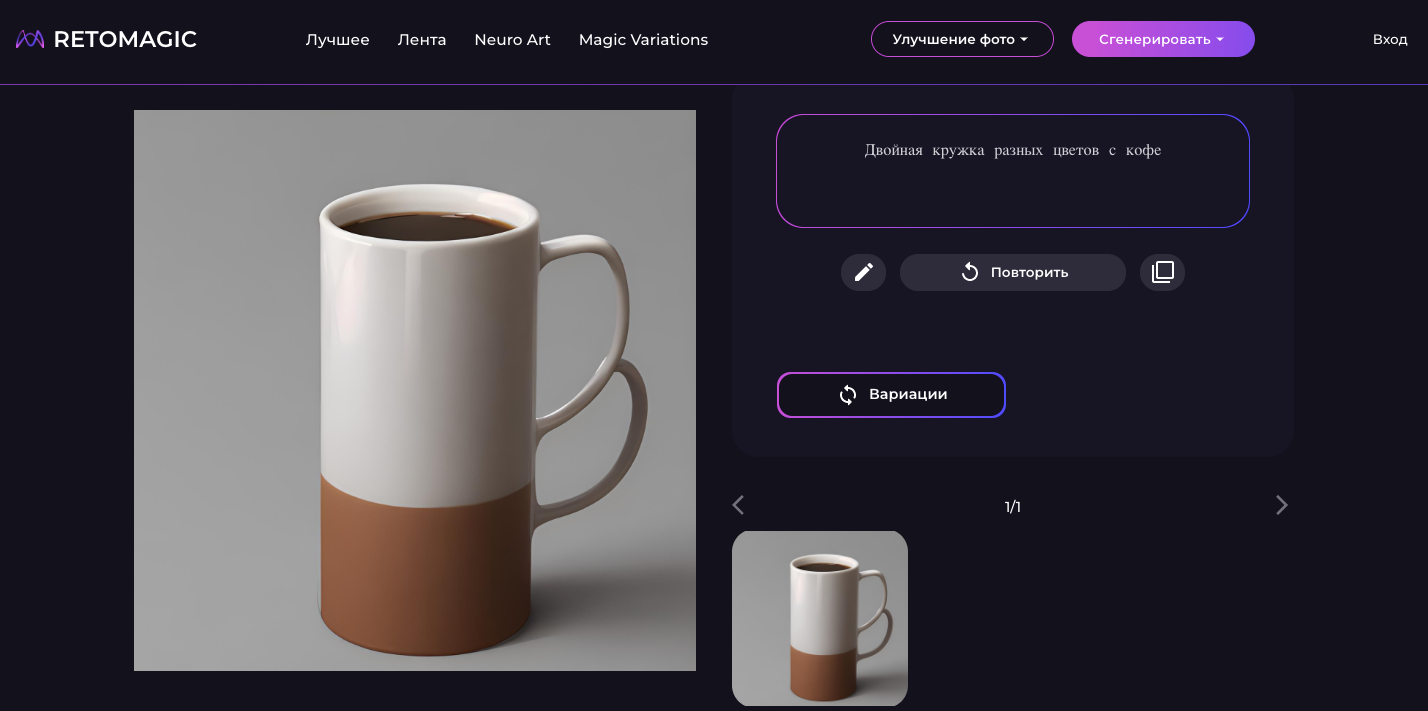1428x711 pixels.
Task: Go to the next result with right arrow
Action: pos(1282,505)
